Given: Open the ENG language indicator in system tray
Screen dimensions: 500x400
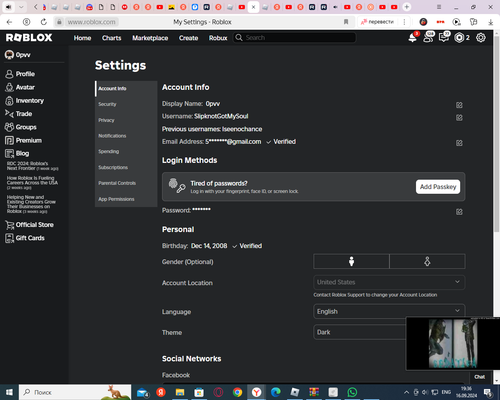Looking at the screenshot, I should click(x=446, y=392).
